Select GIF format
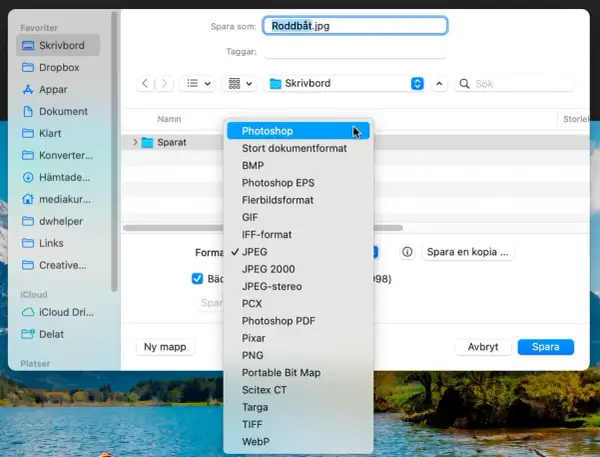Viewport: 600px width, 457px height. pos(298,217)
